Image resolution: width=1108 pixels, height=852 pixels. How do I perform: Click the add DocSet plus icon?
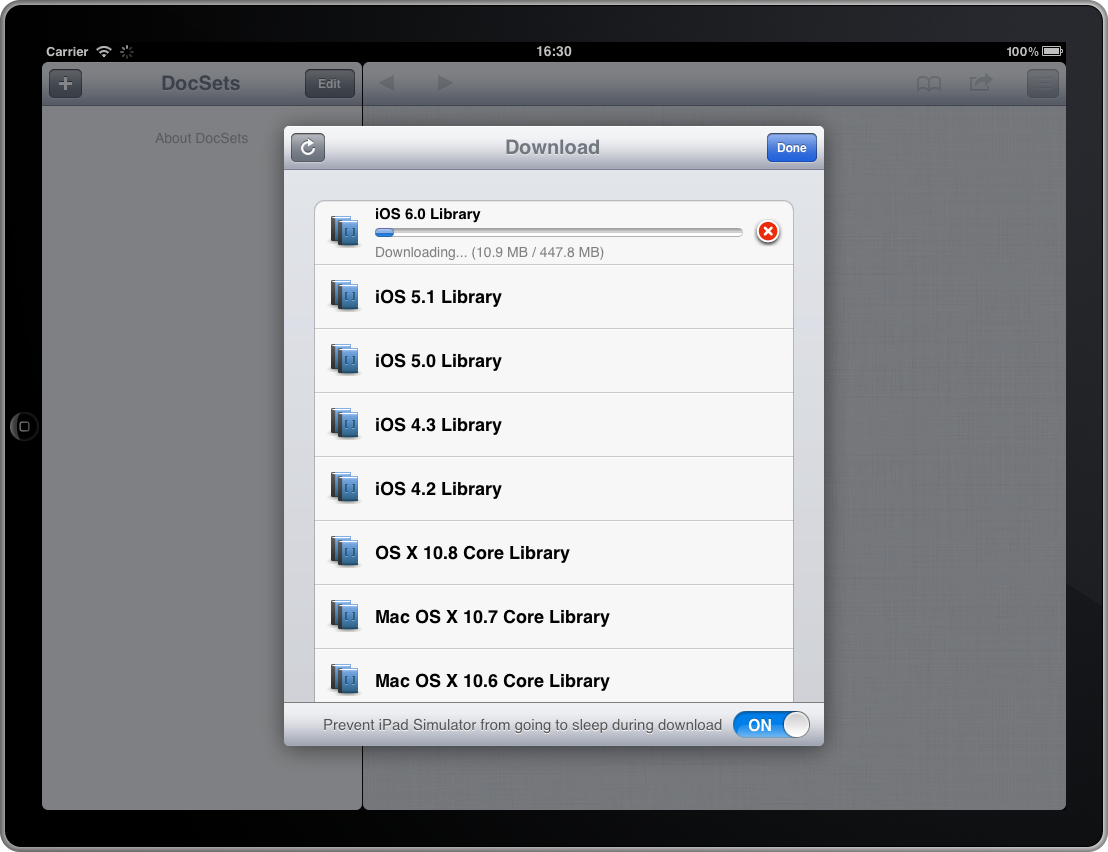point(66,84)
